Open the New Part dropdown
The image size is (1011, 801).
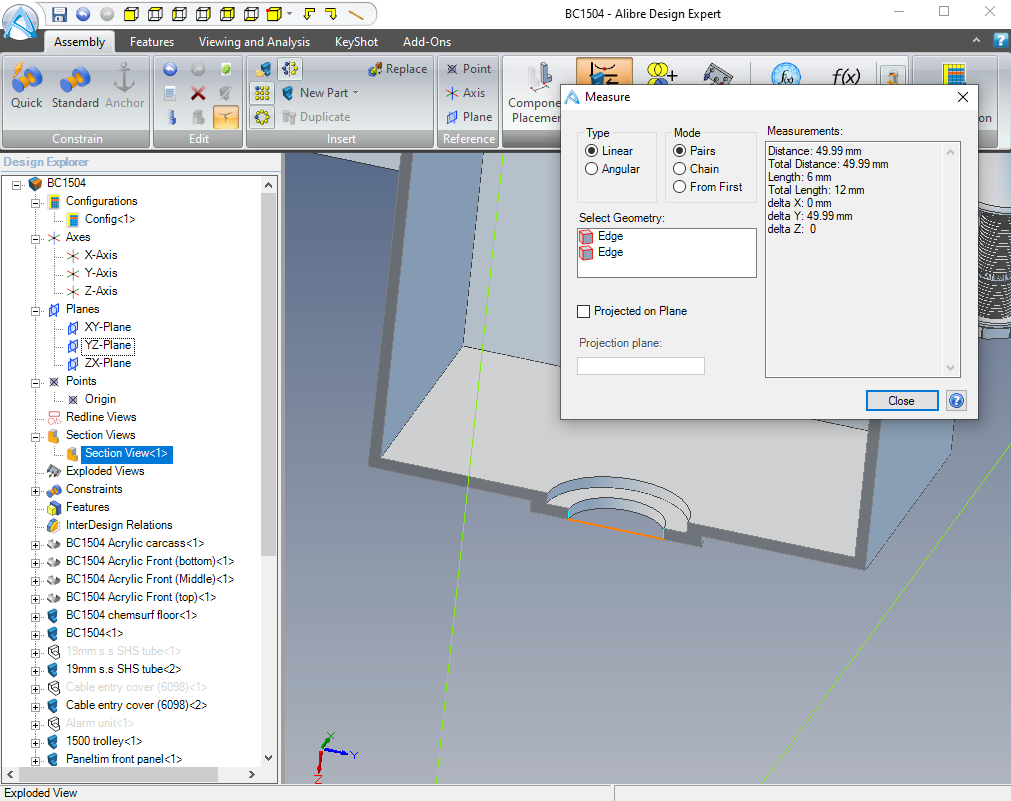coord(356,92)
